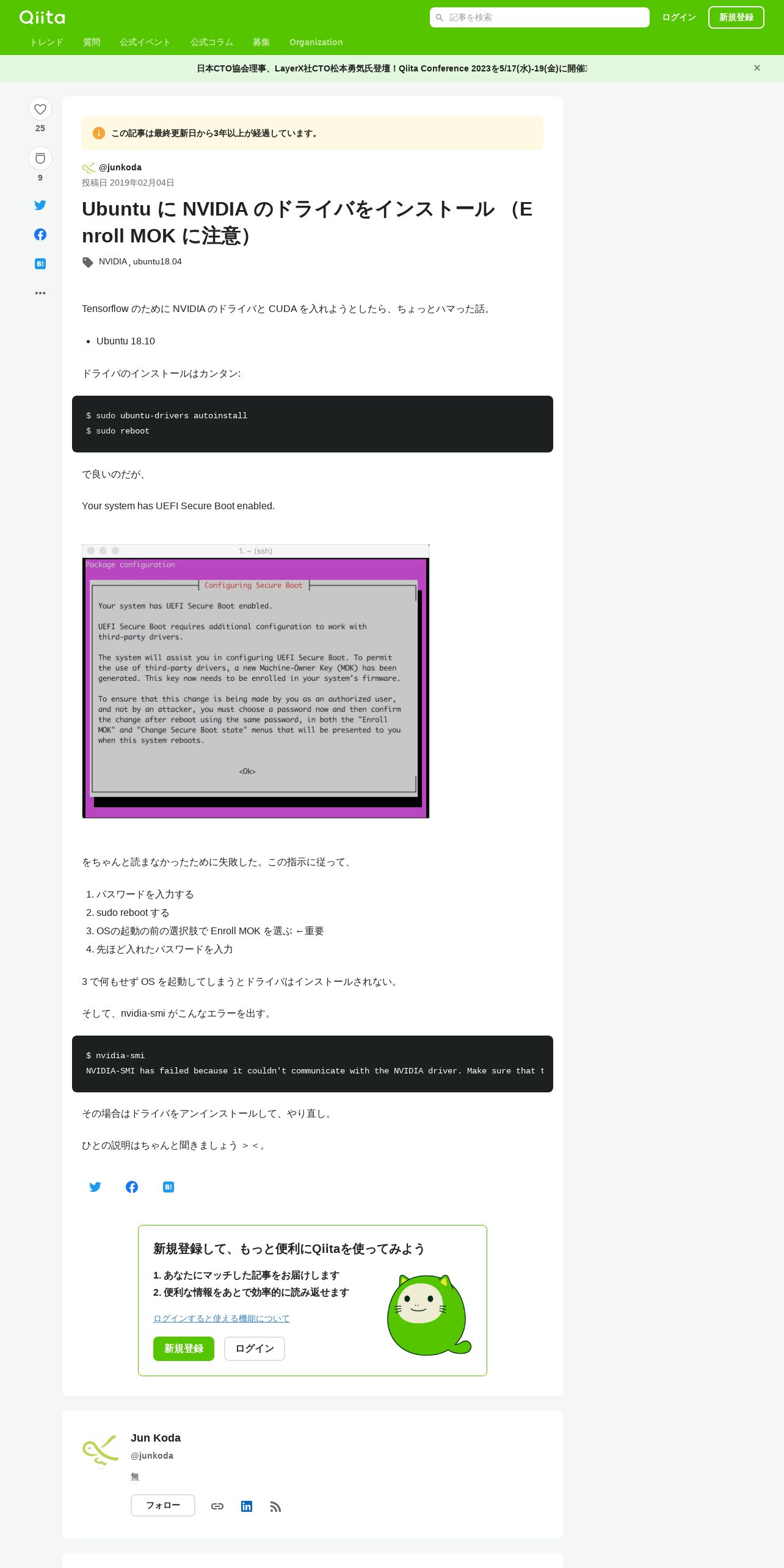
Task: Open the トレンド tab
Action: click(x=46, y=42)
